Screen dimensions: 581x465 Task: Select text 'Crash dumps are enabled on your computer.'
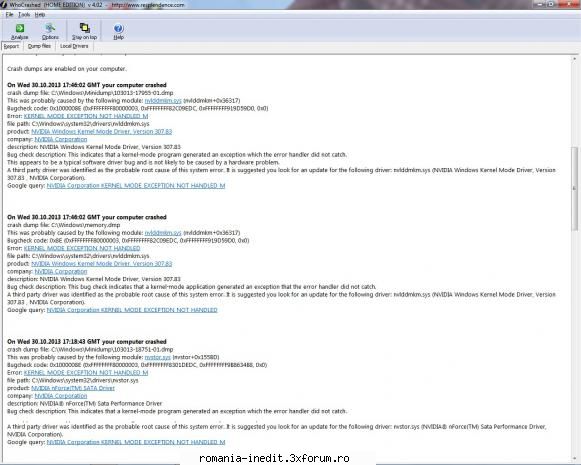pyautogui.click(x=67, y=69)
